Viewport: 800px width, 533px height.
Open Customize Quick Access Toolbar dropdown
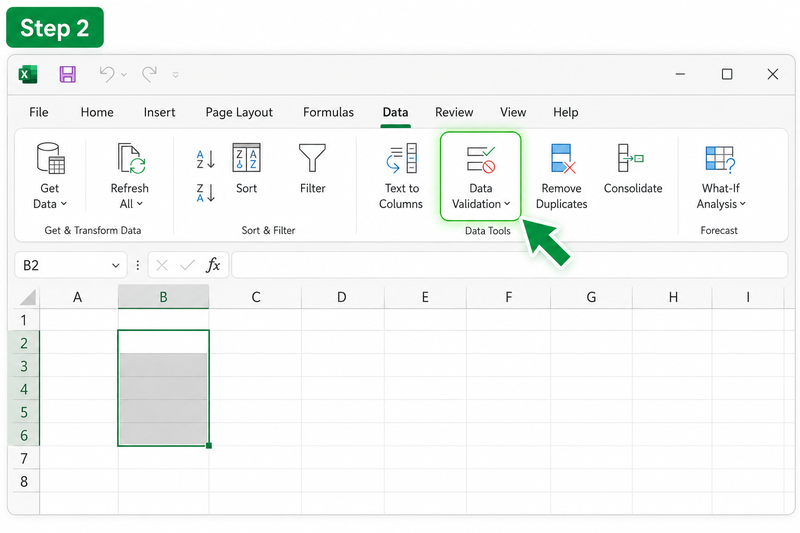point(176,75)
